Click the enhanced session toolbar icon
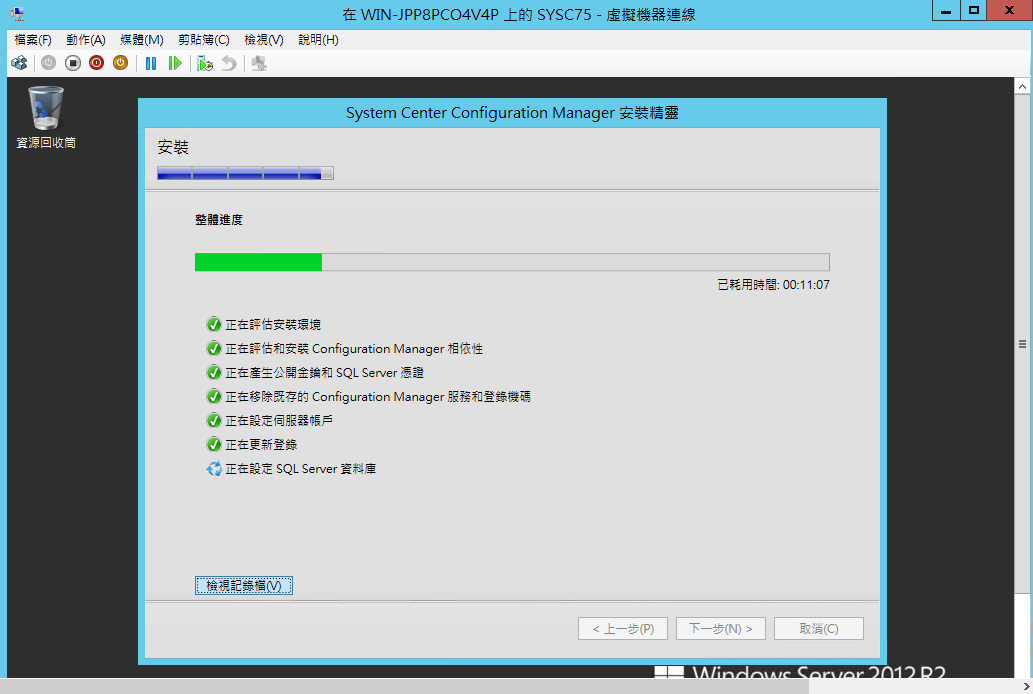 [x=259, y=63]
